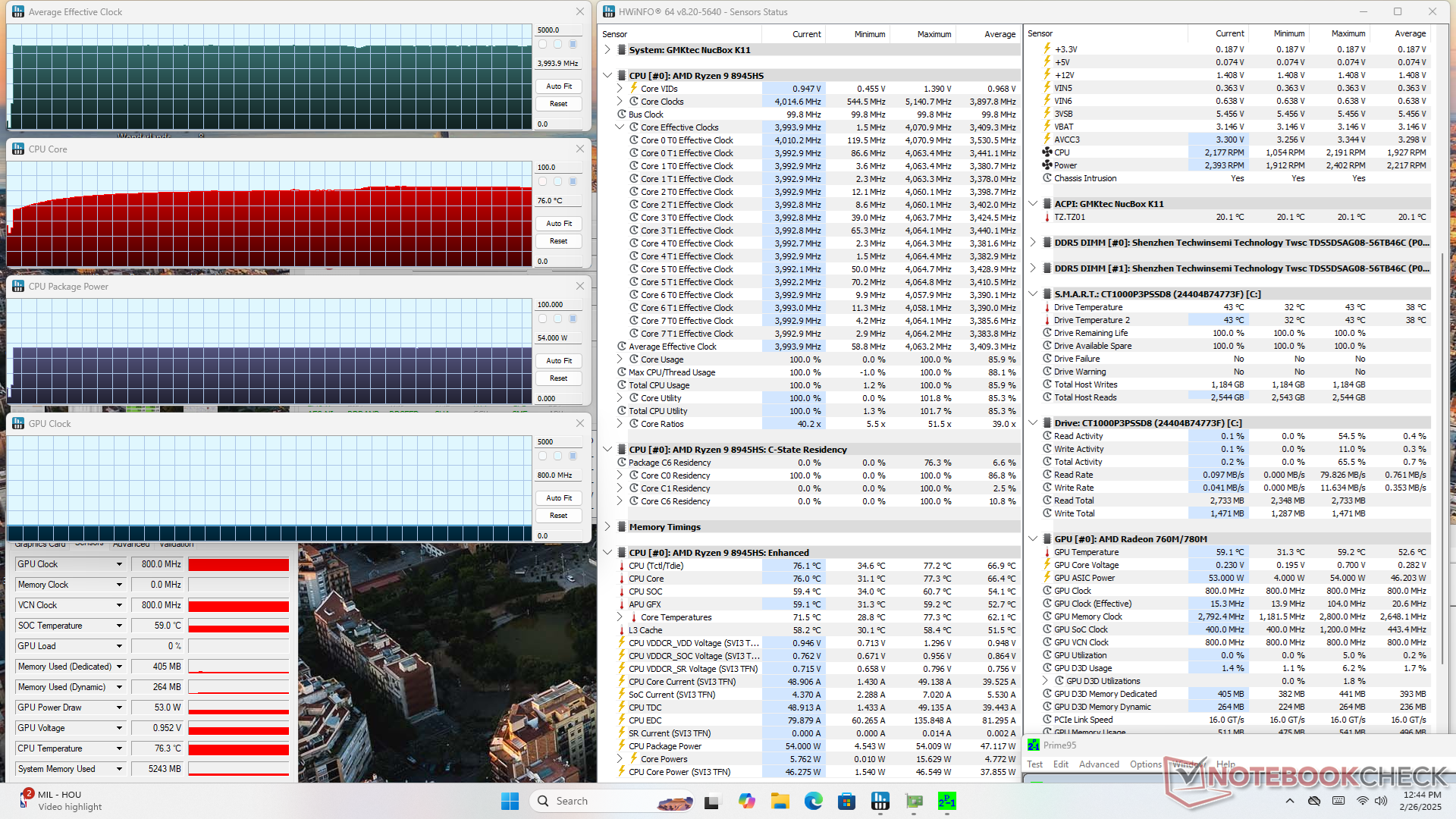Open Prime95 Test menu
This screenshot has width=1456, height=819.
1034,764
